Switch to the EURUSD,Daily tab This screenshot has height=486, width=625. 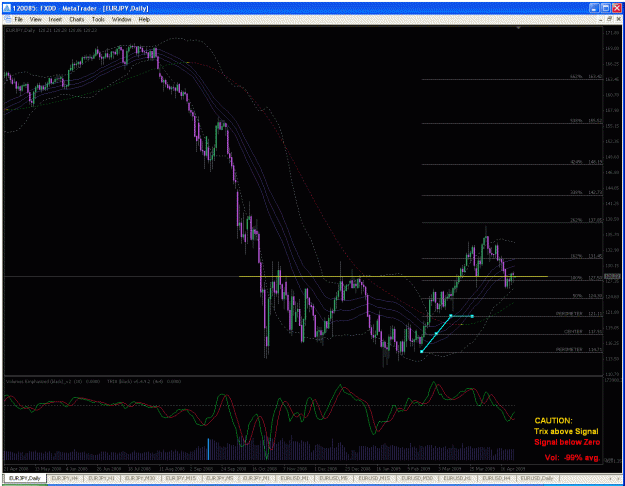[x=537, y=478]
